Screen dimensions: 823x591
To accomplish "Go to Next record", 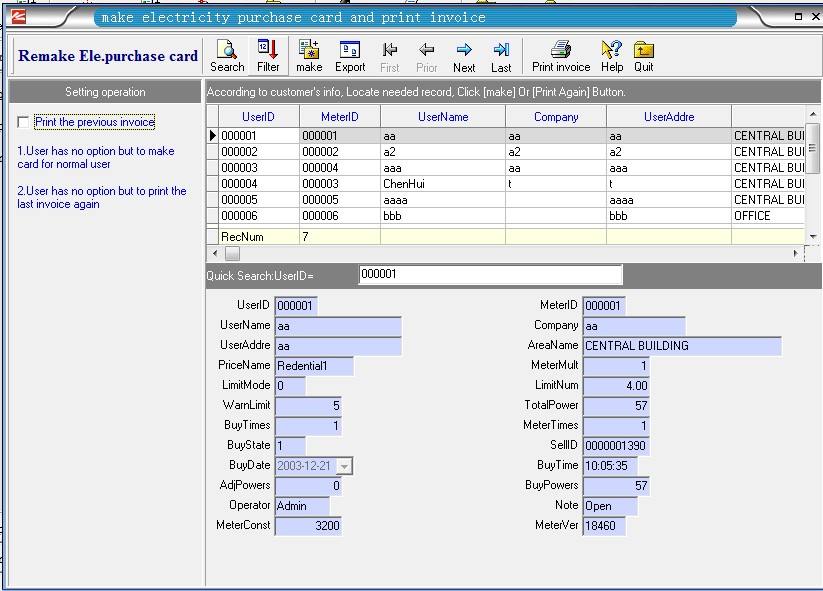I will click(x=464, y=56).
